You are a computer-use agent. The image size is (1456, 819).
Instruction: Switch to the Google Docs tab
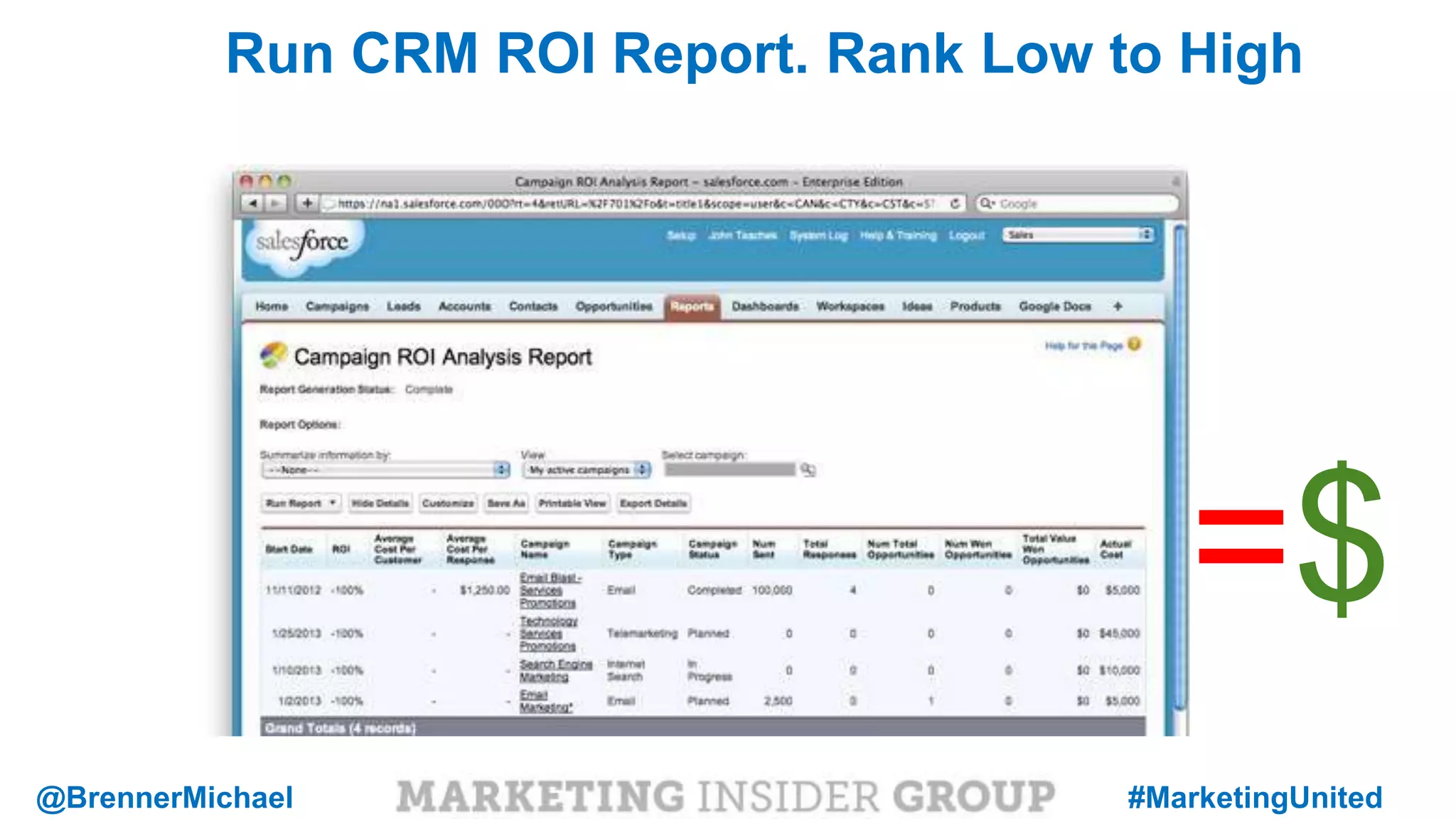pyautogui.click(x=1054, y=306)
